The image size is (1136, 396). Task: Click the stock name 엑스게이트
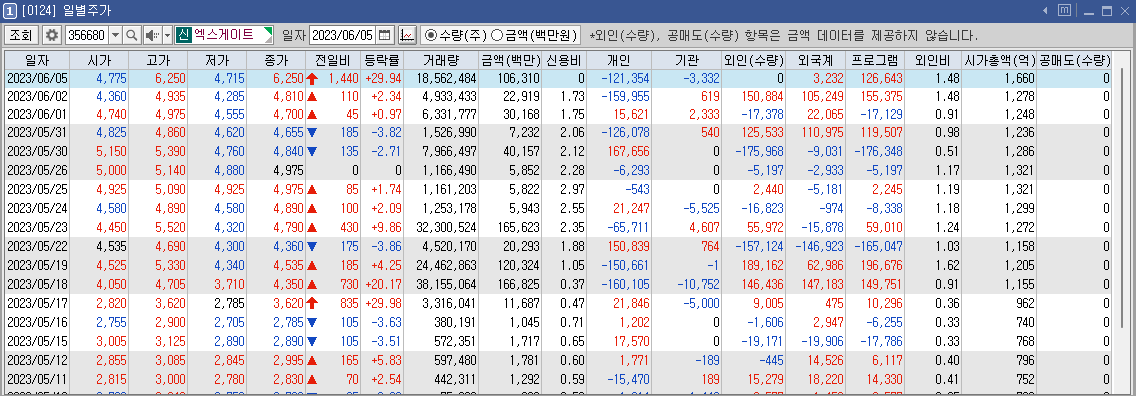(225, 35)
